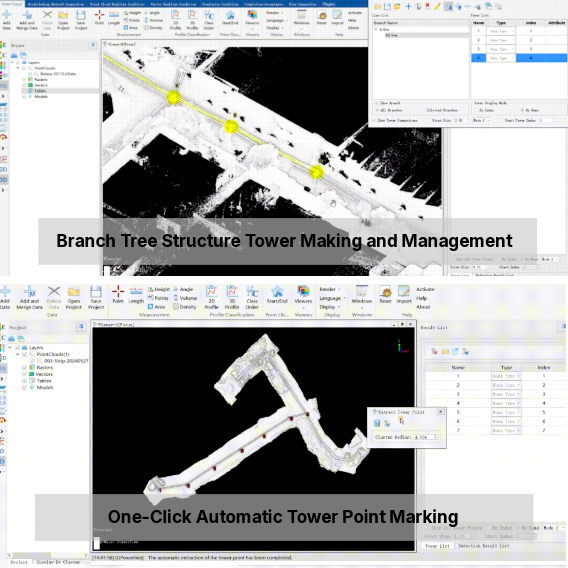Open the Simulation Condition ribbon tab

(x=220, y=4)
